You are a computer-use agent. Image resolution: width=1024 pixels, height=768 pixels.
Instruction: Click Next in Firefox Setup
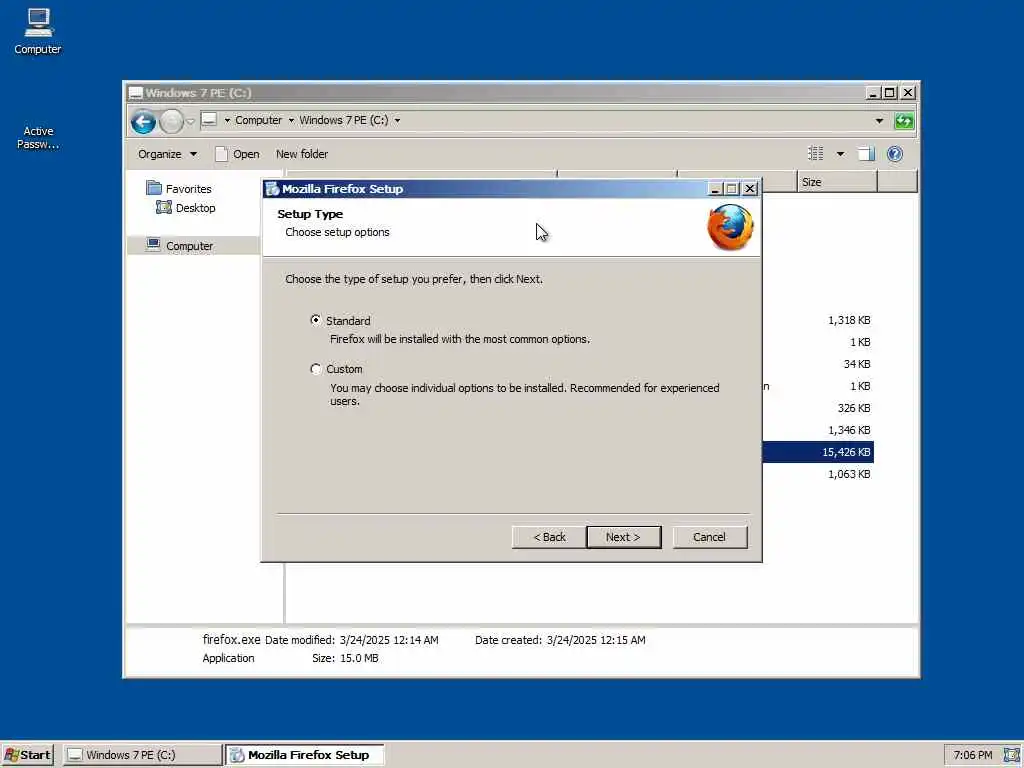[624, 537]
